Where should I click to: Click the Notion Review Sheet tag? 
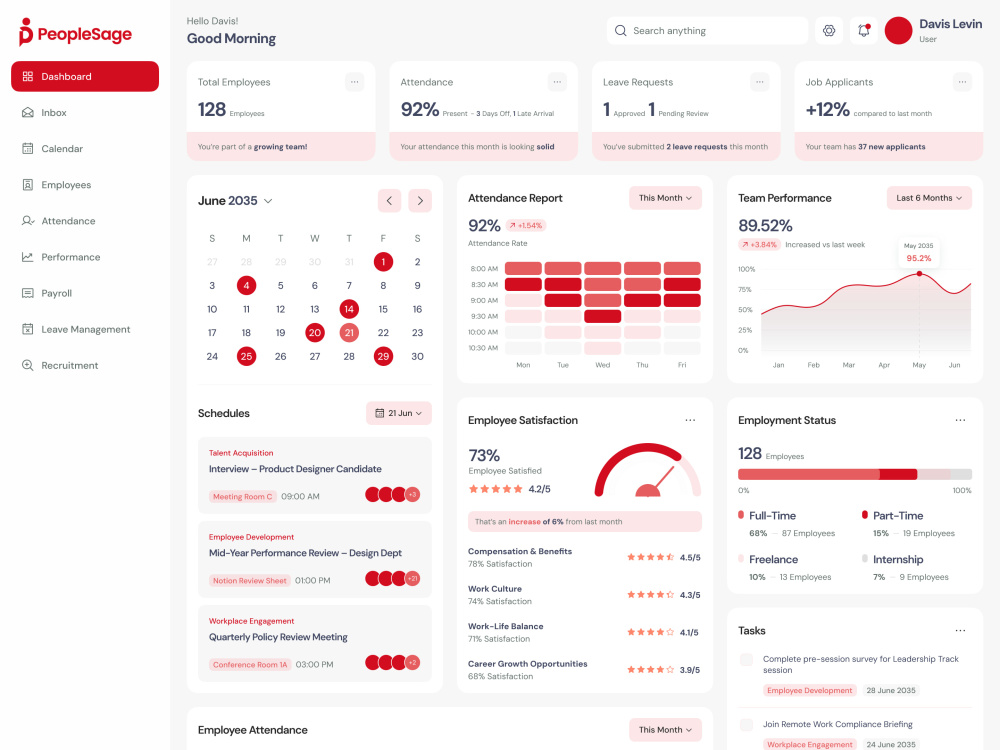(250, 581)
